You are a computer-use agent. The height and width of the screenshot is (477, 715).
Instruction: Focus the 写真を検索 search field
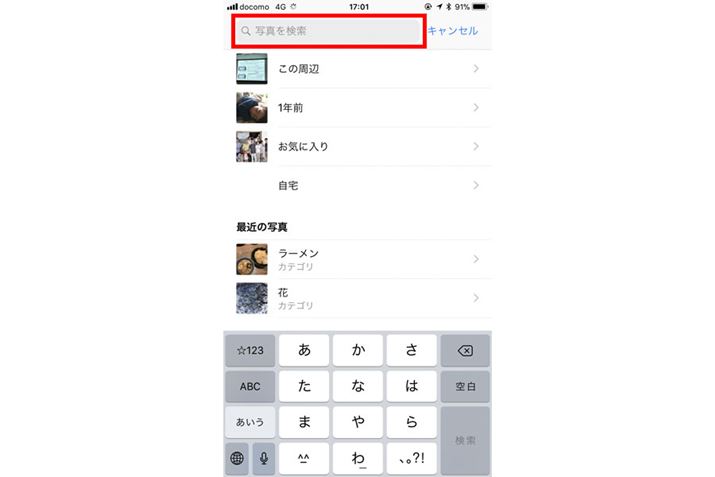[328, 31]
